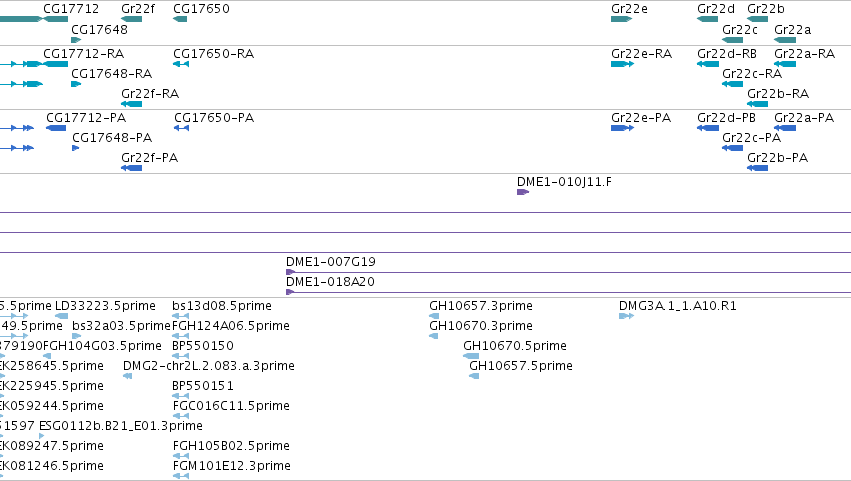The height and width of the screenshot is (481, 851).
Task: Select the Gr22d gene label
Action: tap(716, 9)
